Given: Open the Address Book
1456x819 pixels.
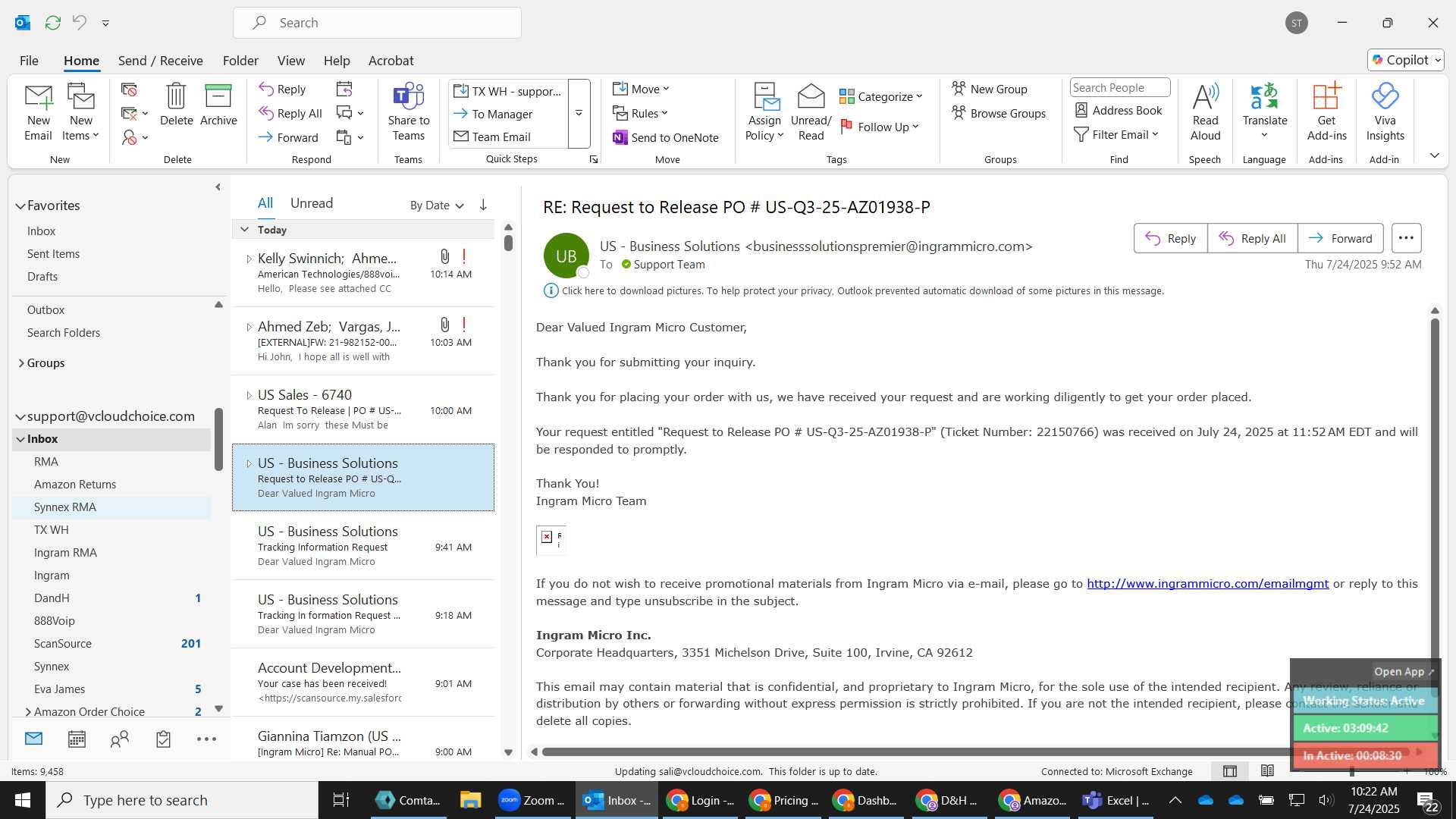Looking at the screenshot, I should click(x=1119, y=111).
